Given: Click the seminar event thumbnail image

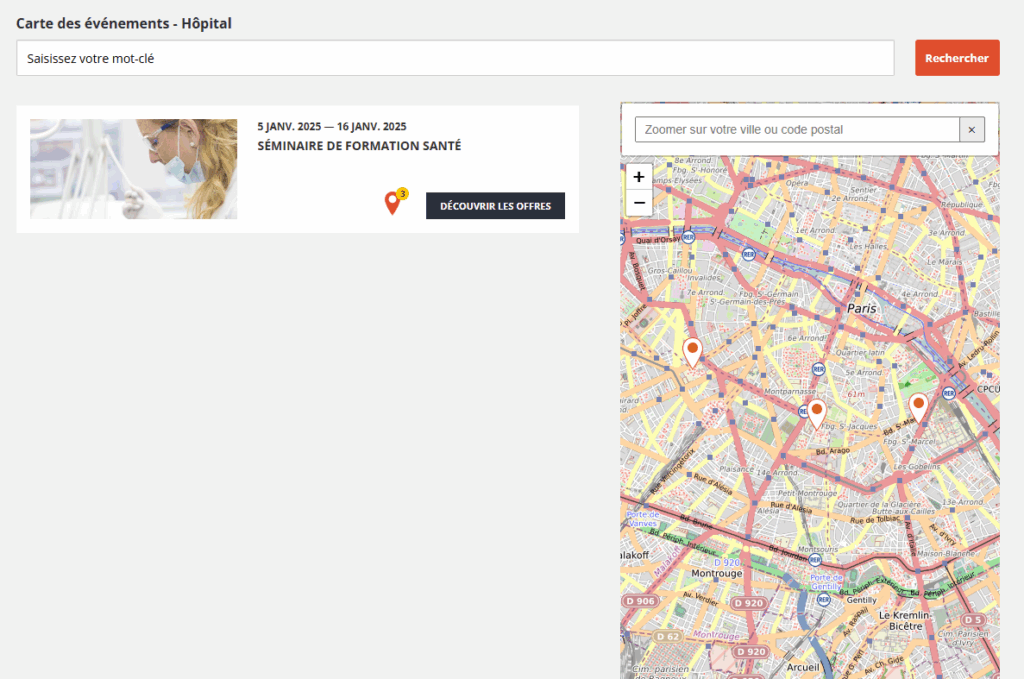Looking at the screenshot, I should 134,169.
